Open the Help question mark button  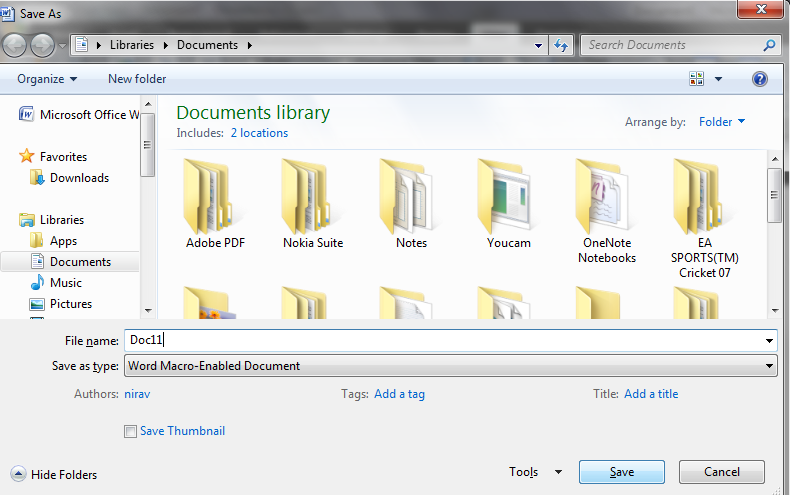pos(759,79)
